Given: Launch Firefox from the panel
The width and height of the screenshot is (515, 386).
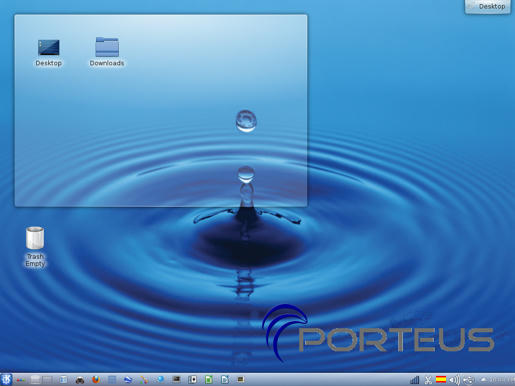Looking at the screenshot, I should click(x=96, y=380).
